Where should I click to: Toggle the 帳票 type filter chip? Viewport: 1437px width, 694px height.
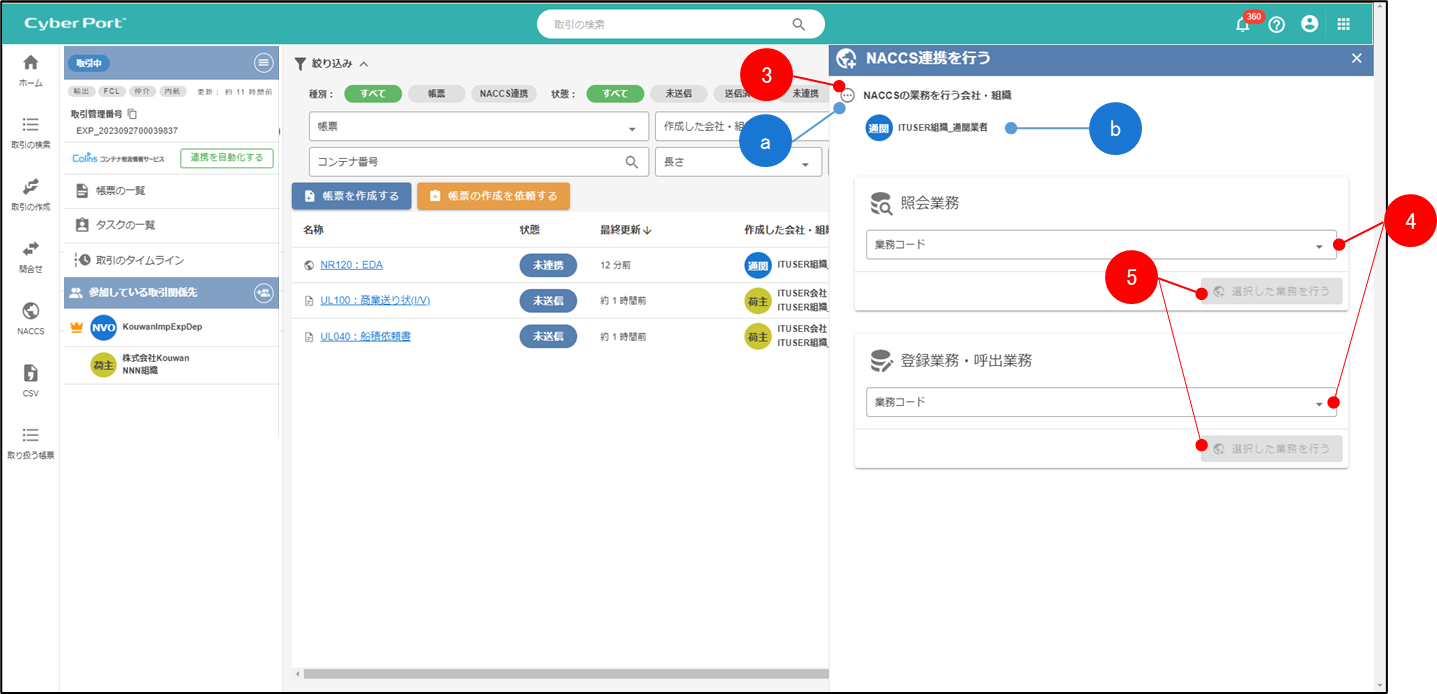pyautogui.click(x=437, y=94)
